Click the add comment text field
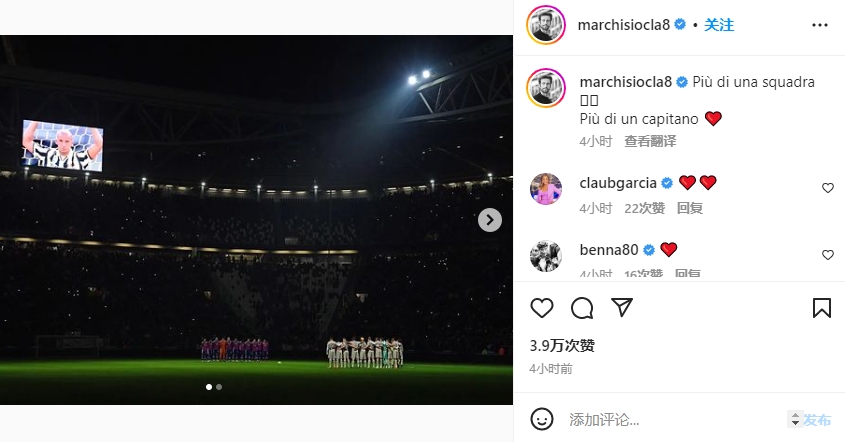This screenshot has width=845, height=442. tap(670, 419)
